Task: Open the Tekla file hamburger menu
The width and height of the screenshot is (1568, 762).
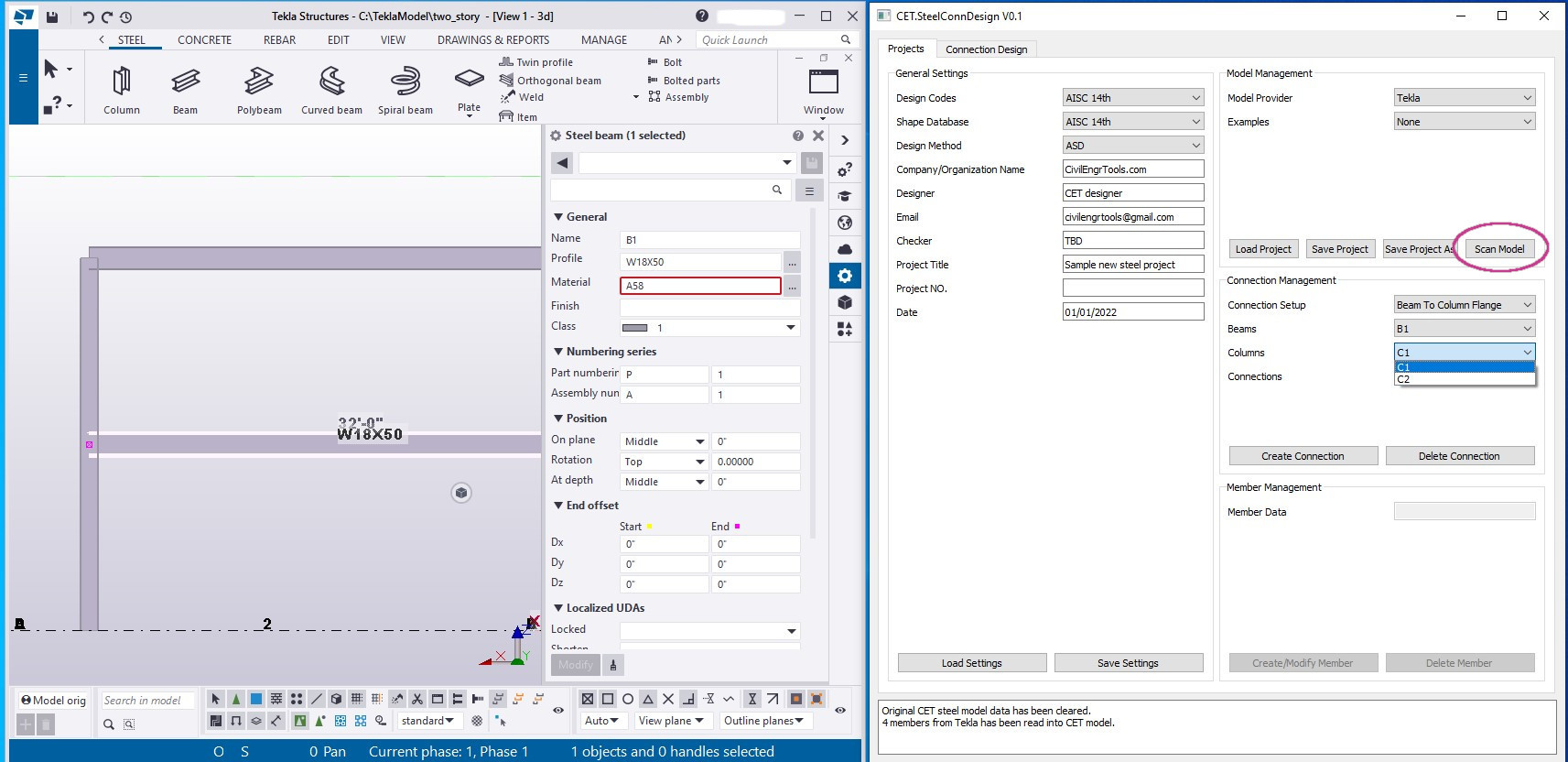Action: coord(23,78)
